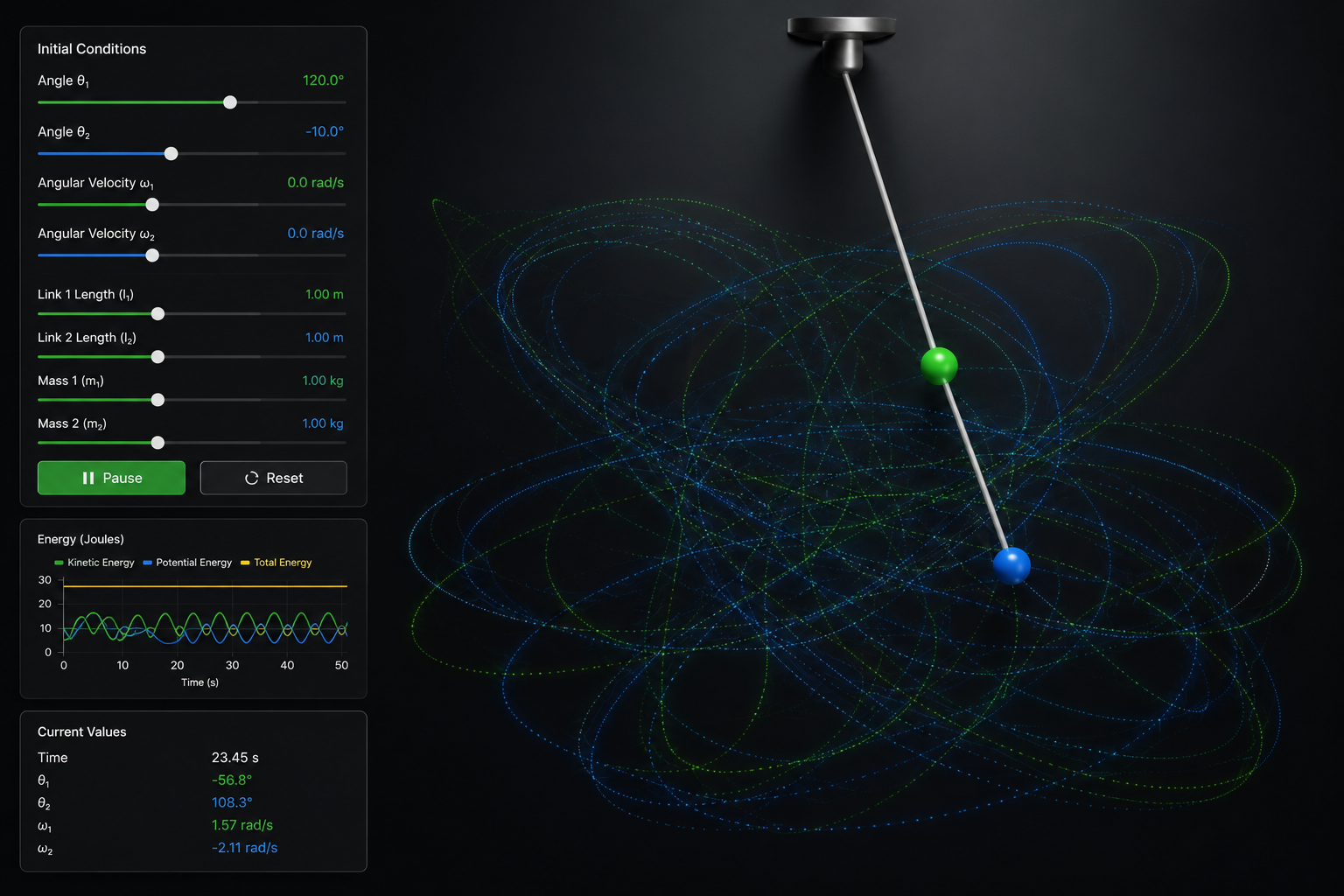Screen dimensions: 1344x896
Task: Click the blue pendulum bob
Action: (1011, 565)
